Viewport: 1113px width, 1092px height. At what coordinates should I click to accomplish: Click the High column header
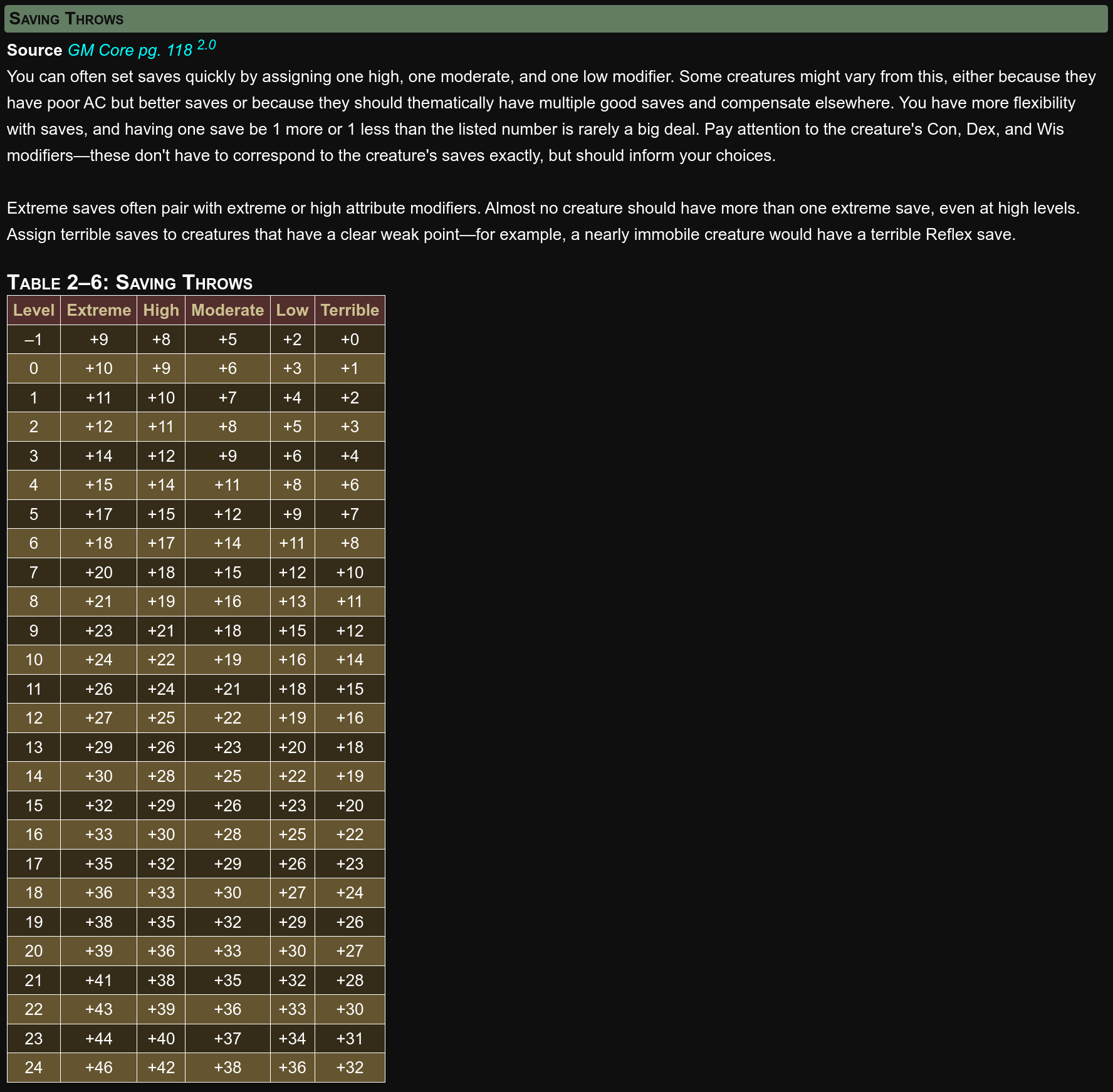click(x=161, y=310)
